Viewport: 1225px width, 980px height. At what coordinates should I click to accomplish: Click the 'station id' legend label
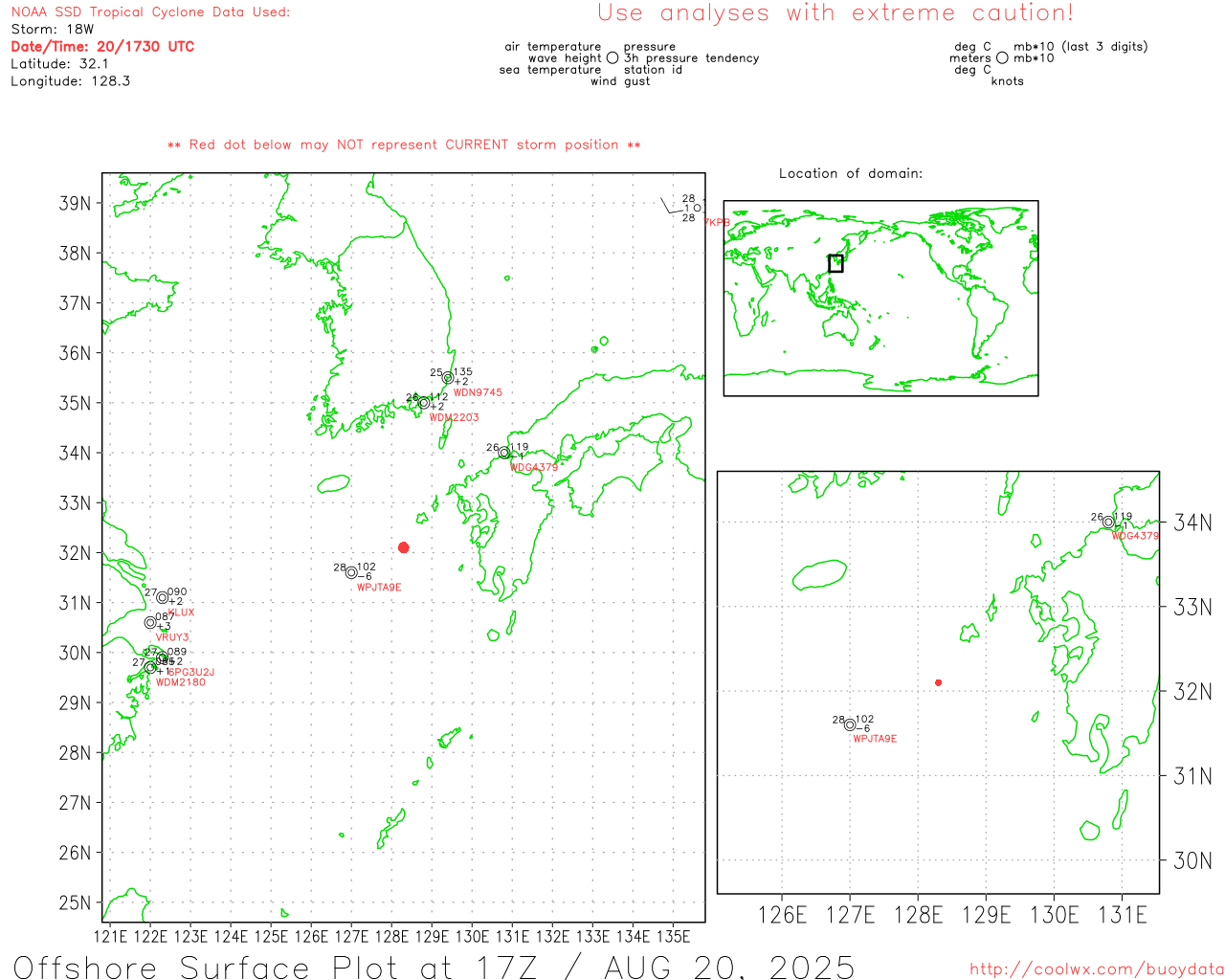654,70
